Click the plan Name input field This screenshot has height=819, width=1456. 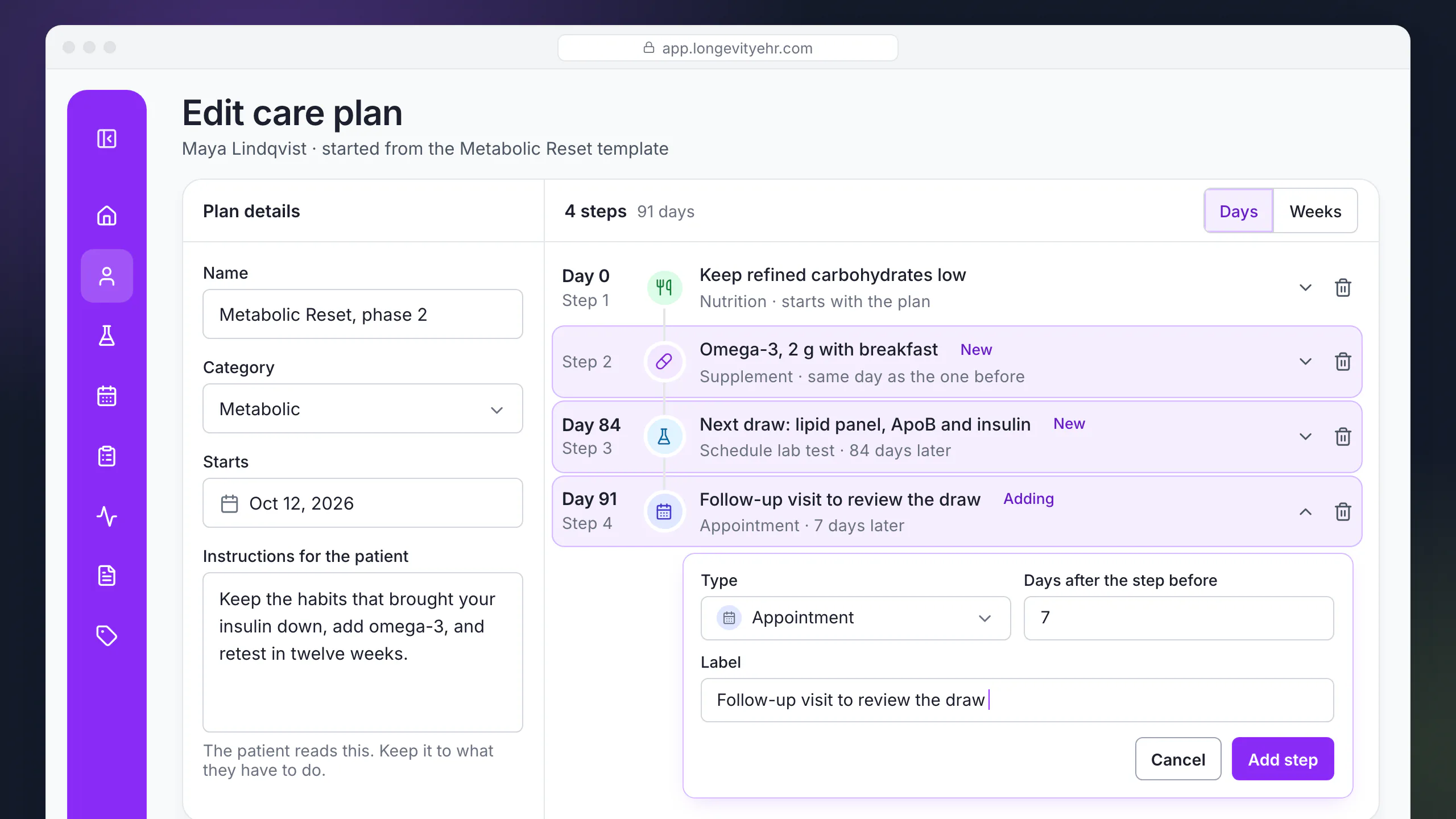(x=362, y=315)
